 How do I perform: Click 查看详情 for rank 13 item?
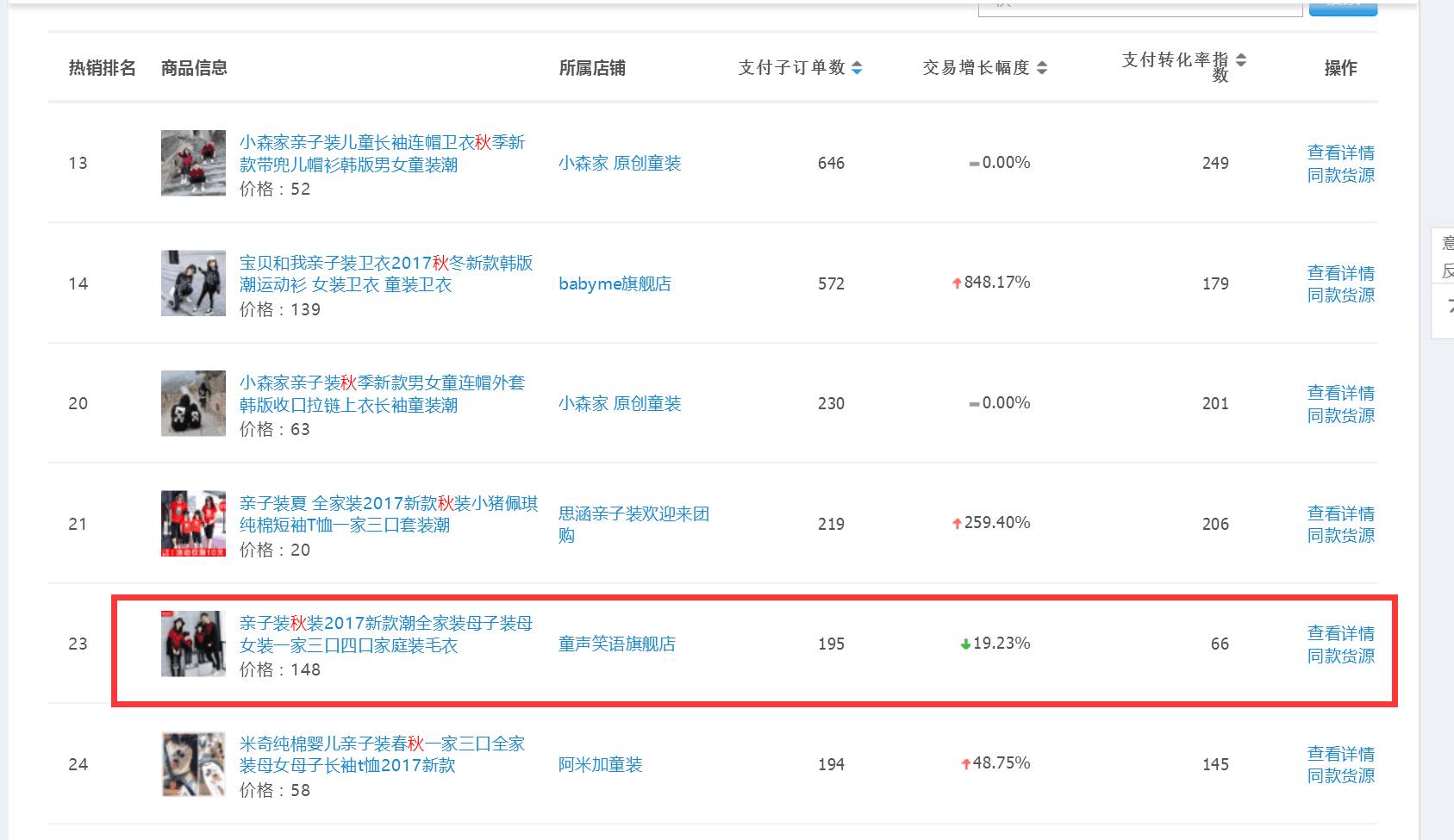click(x=1341, y=152)
